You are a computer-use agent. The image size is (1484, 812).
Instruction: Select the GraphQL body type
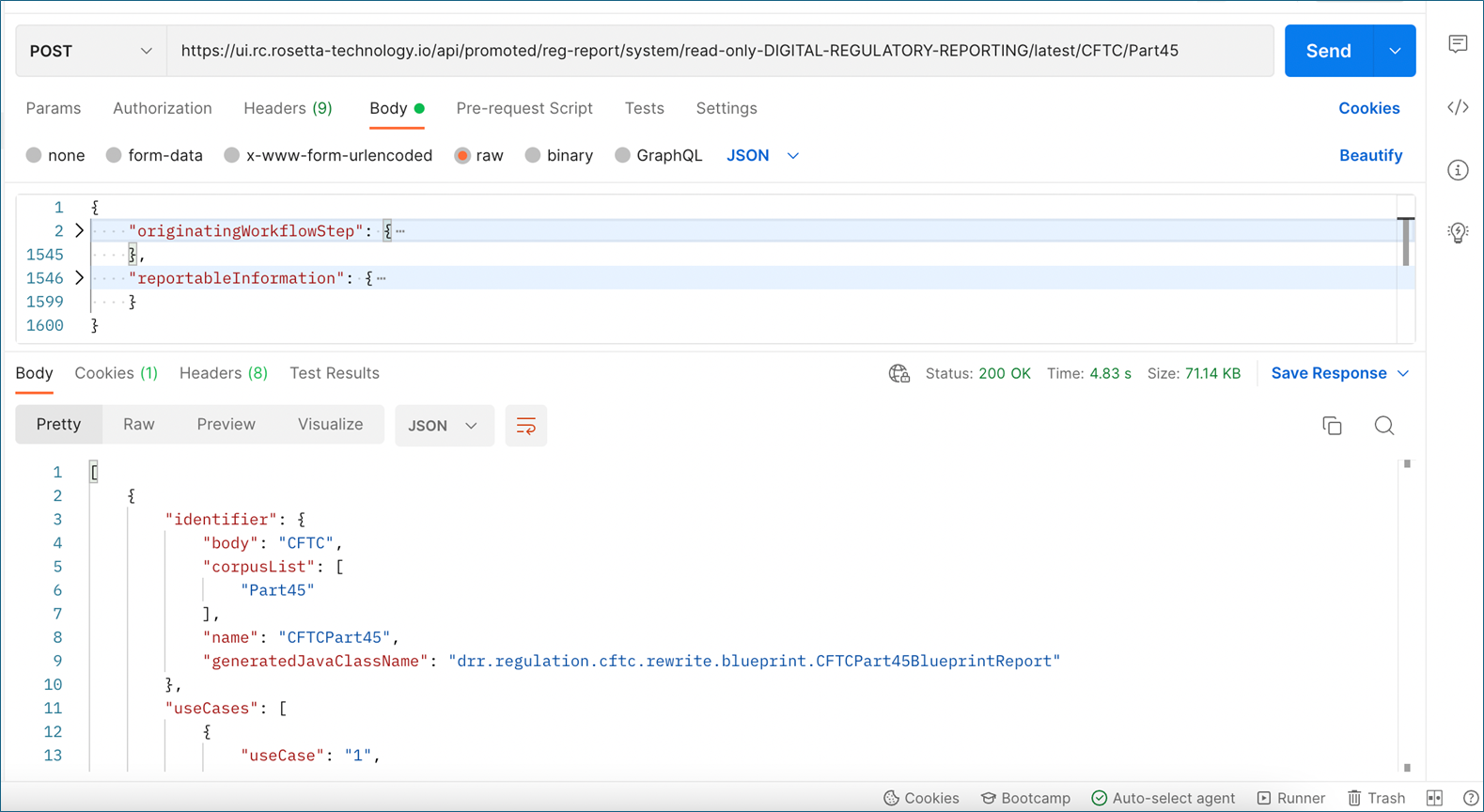[658, 155]
